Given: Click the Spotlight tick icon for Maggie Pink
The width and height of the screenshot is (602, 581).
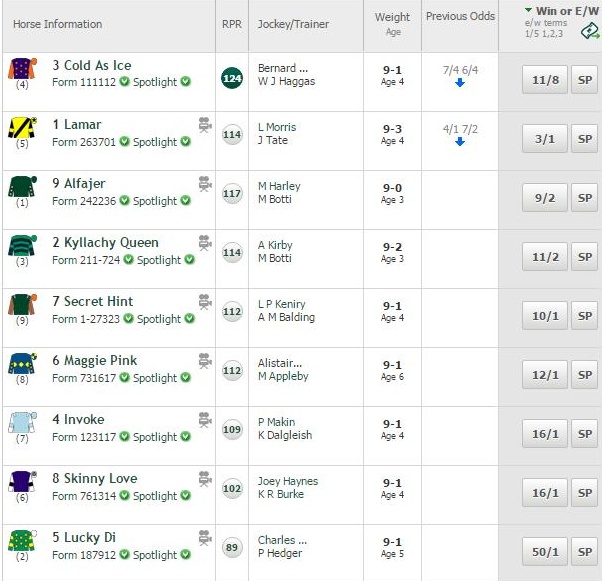Looking at the screenshot, I should [x=186, y=377].
